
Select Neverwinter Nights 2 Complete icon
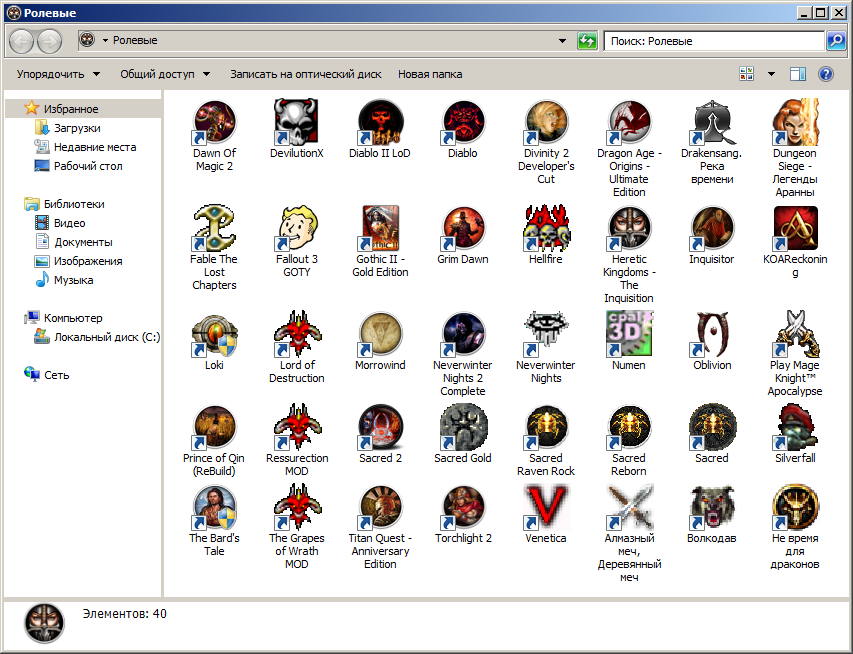462,334
